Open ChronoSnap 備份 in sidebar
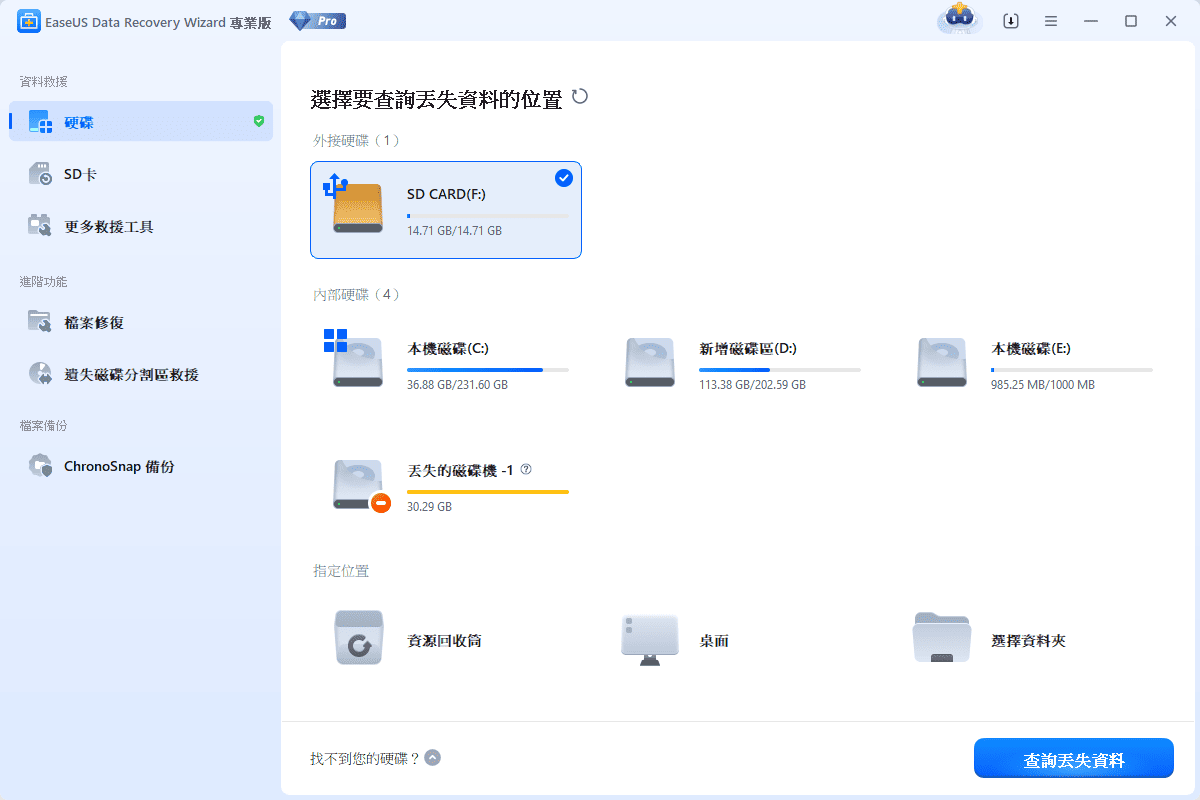Image resolution: width=1200 pixels, height=800 pixels. pos(141,466)
